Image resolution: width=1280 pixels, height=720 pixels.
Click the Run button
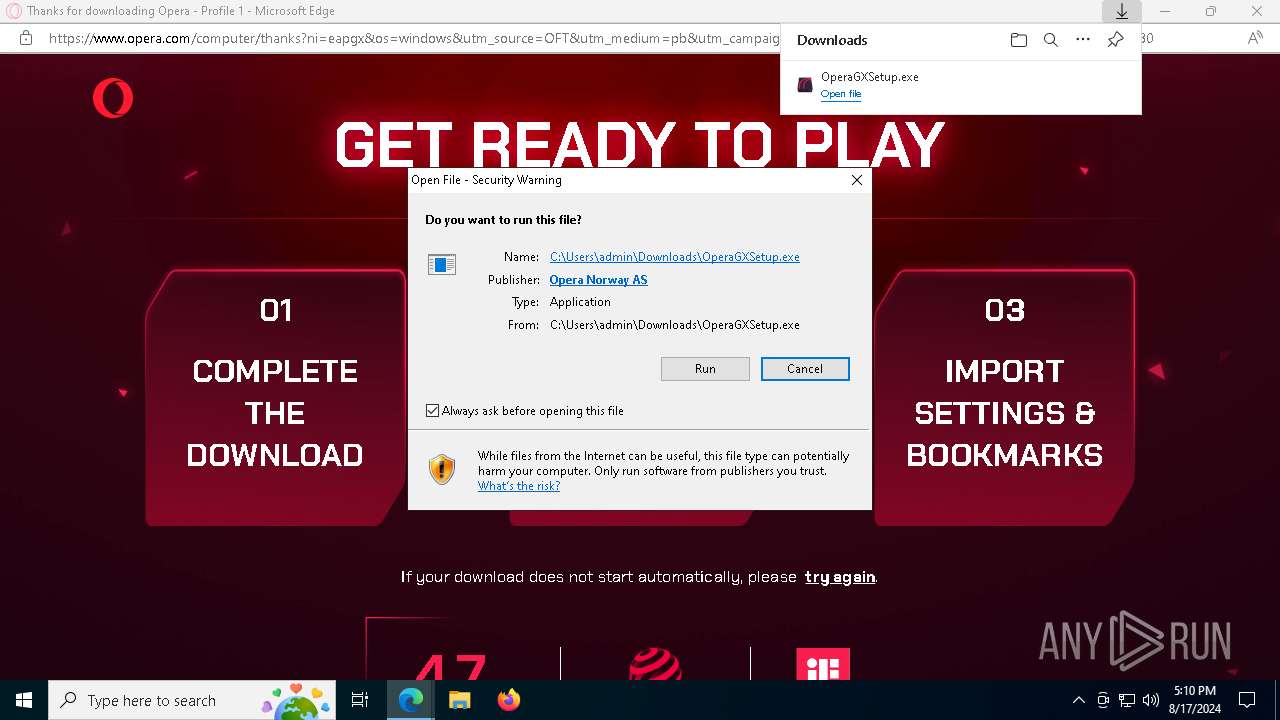pyautogui.click(x=705, y=368)
